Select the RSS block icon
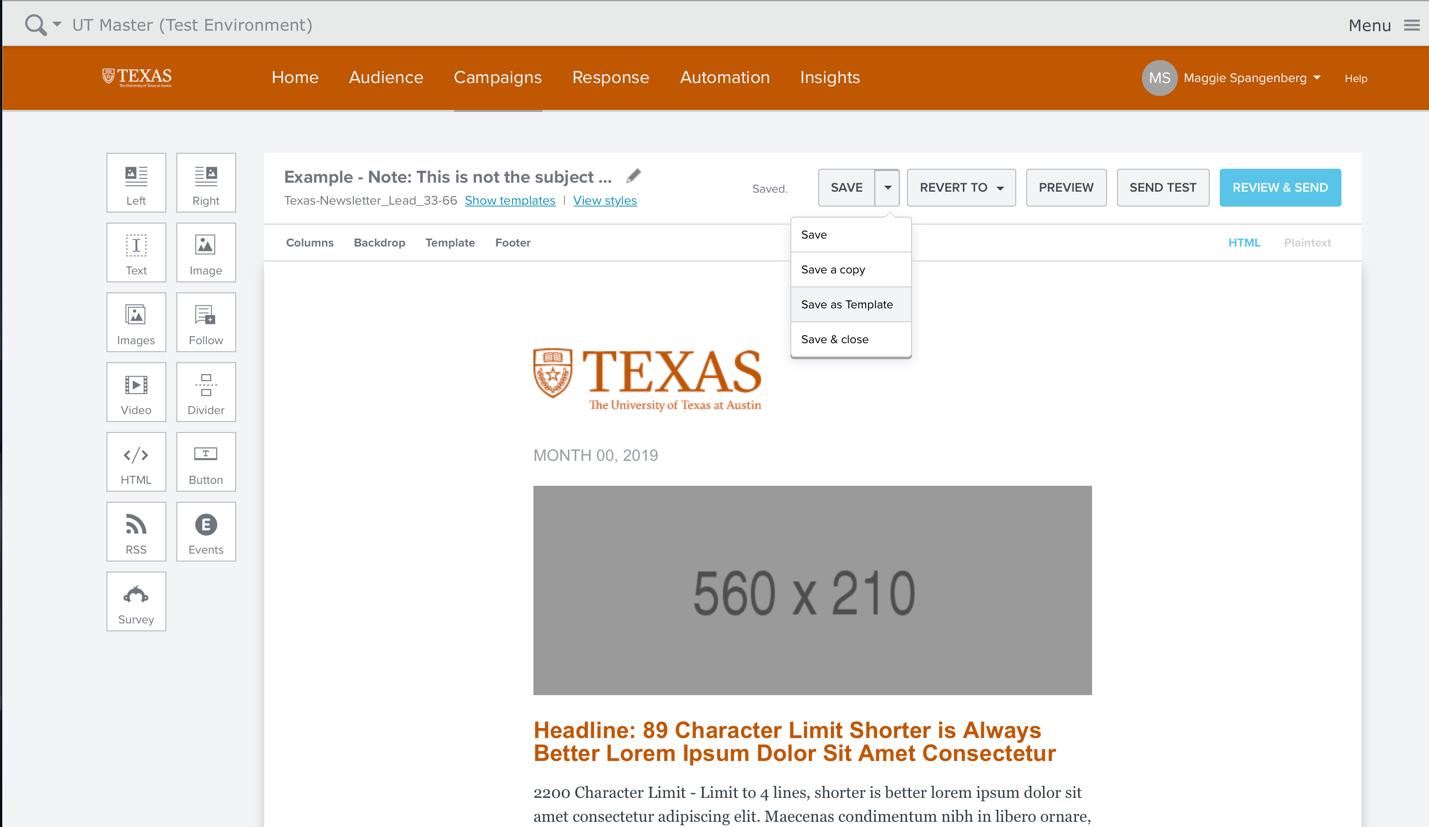Viewport: 1429px width, 827px height. coord(136,531)
